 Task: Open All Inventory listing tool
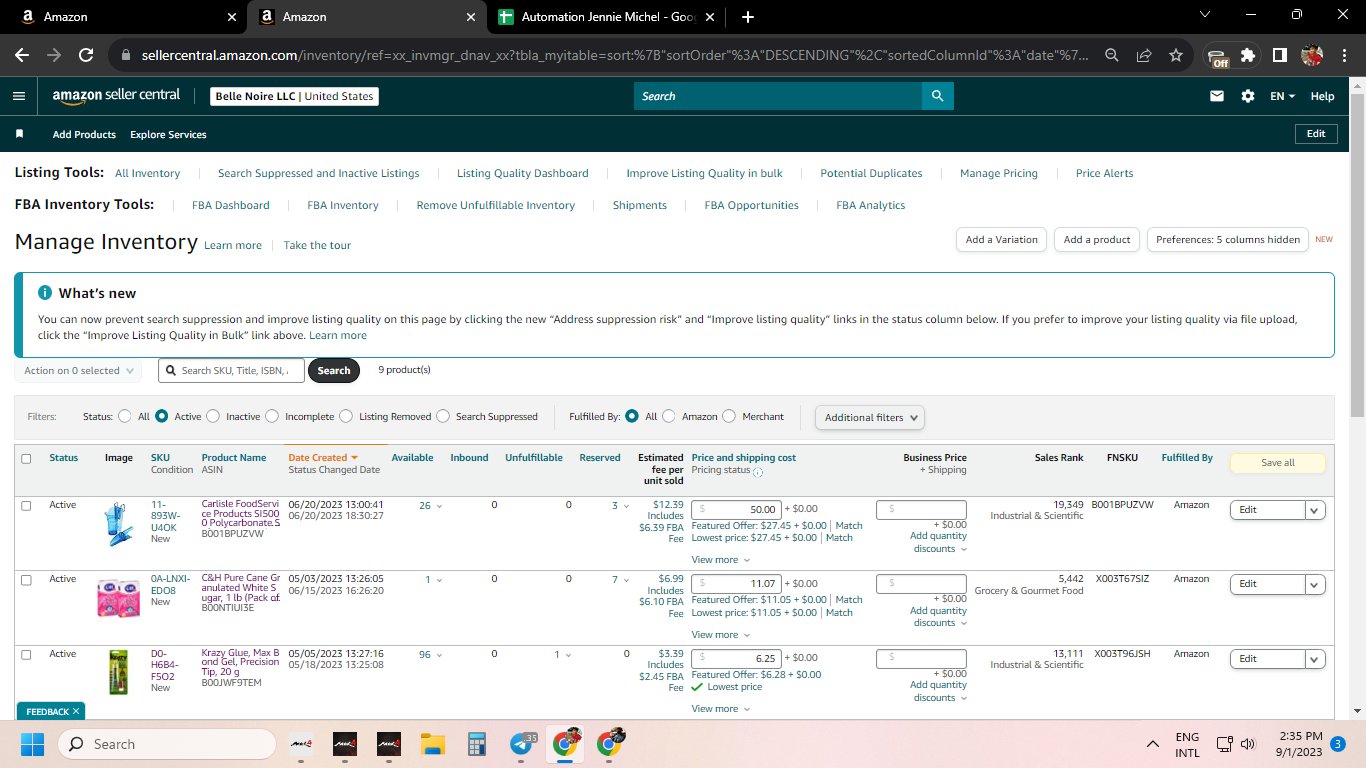(148, 173)
